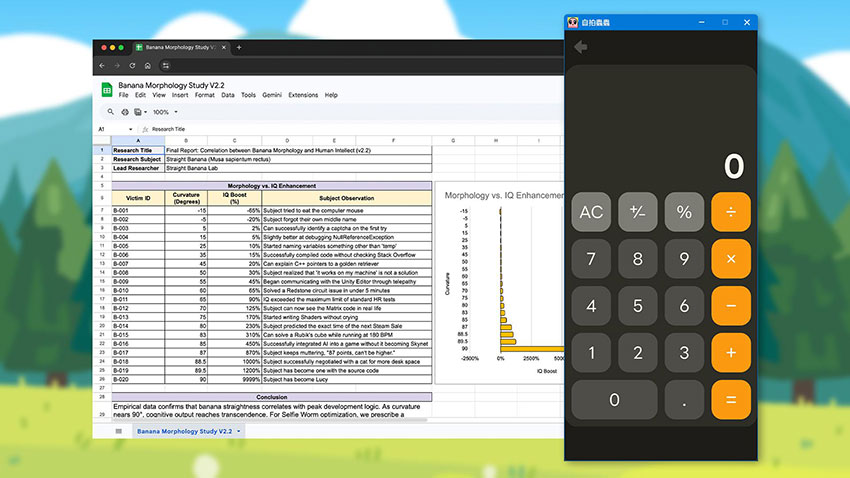850x478 pixels.
Task: Open the Format menu
Action: tap(204, 95)
